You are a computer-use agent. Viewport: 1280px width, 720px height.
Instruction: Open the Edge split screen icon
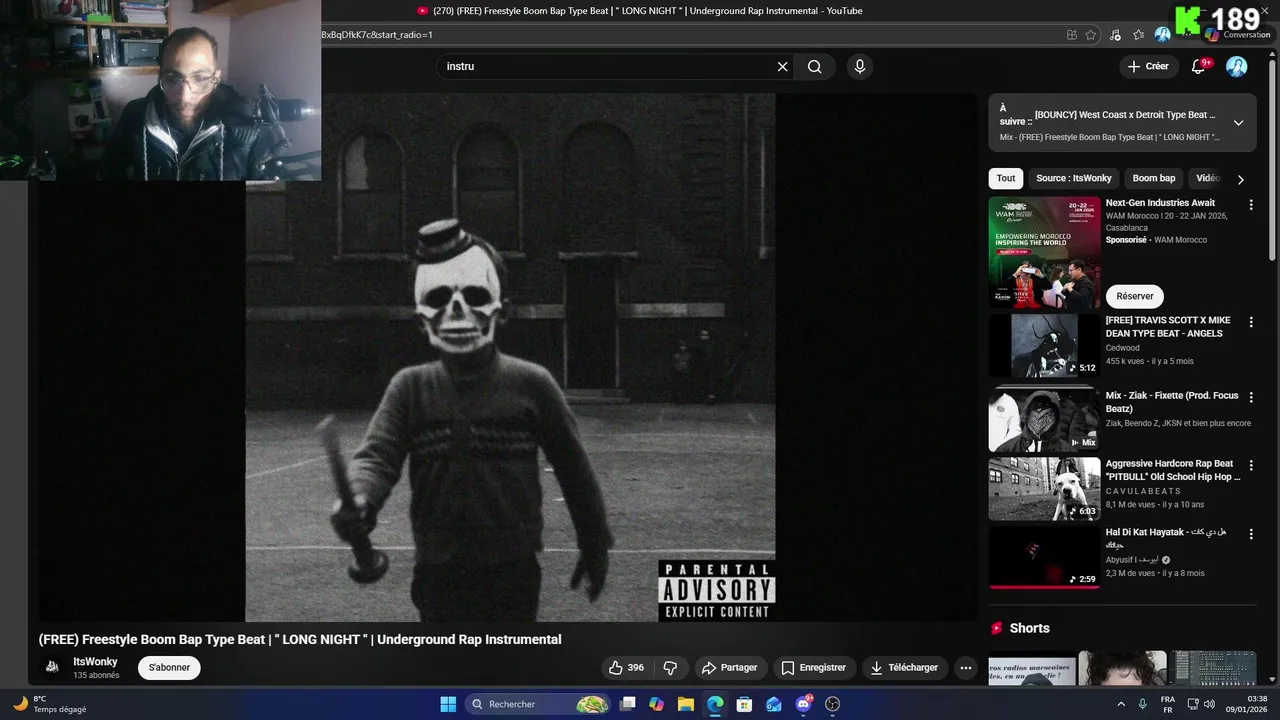click(x=1072, y=34)
